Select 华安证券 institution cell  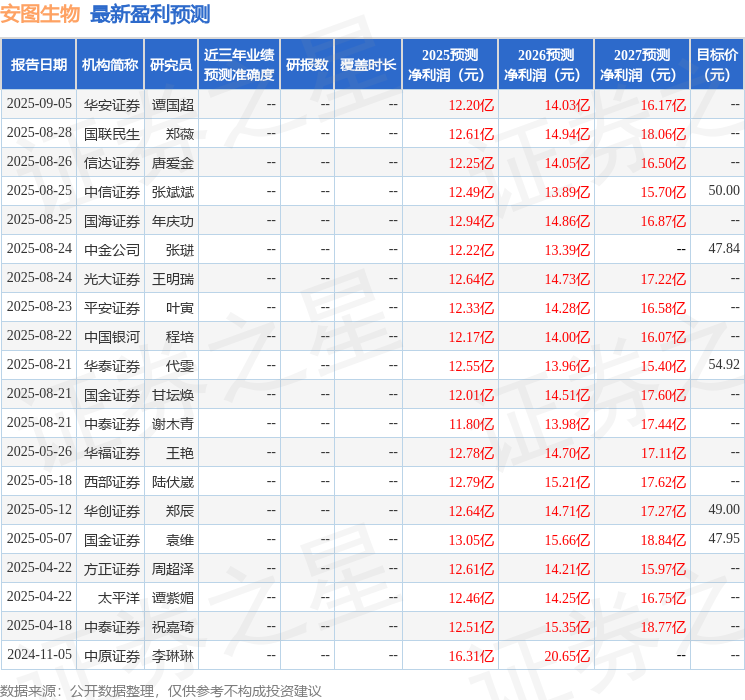tap(112, 105)
